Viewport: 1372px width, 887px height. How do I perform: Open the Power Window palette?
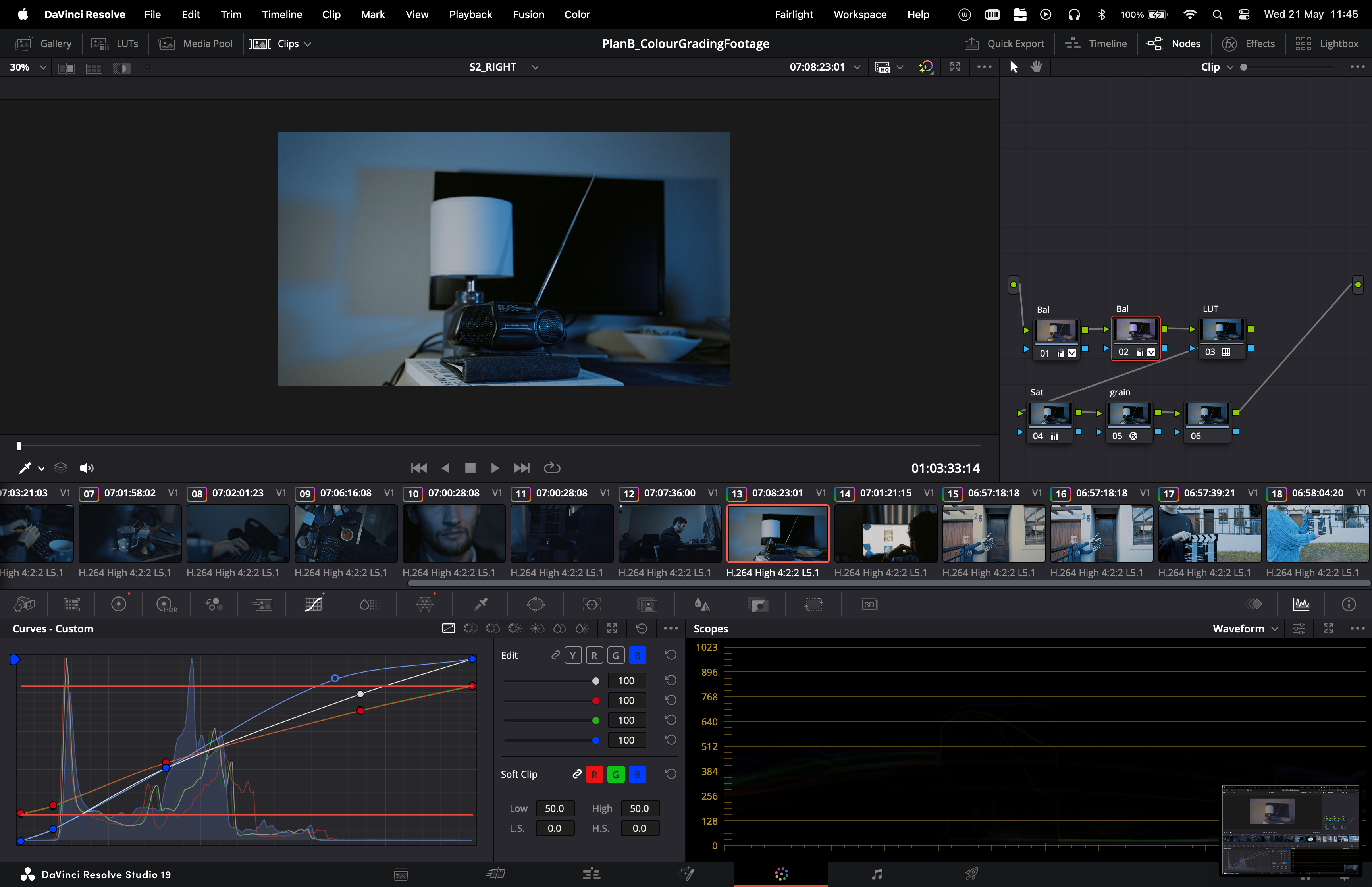click(x=536, y=604)
